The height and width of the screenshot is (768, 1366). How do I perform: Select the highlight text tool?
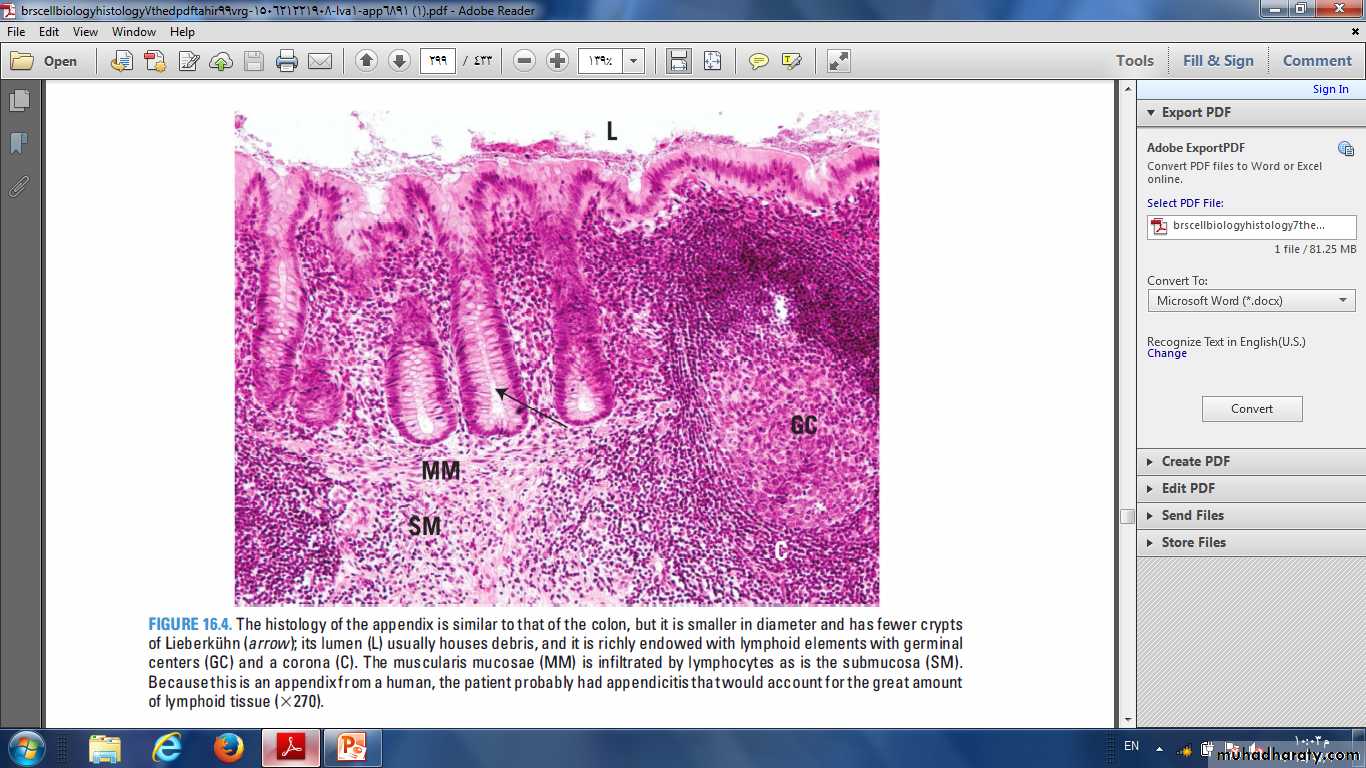pyautogui.click(x=792, y=61)
